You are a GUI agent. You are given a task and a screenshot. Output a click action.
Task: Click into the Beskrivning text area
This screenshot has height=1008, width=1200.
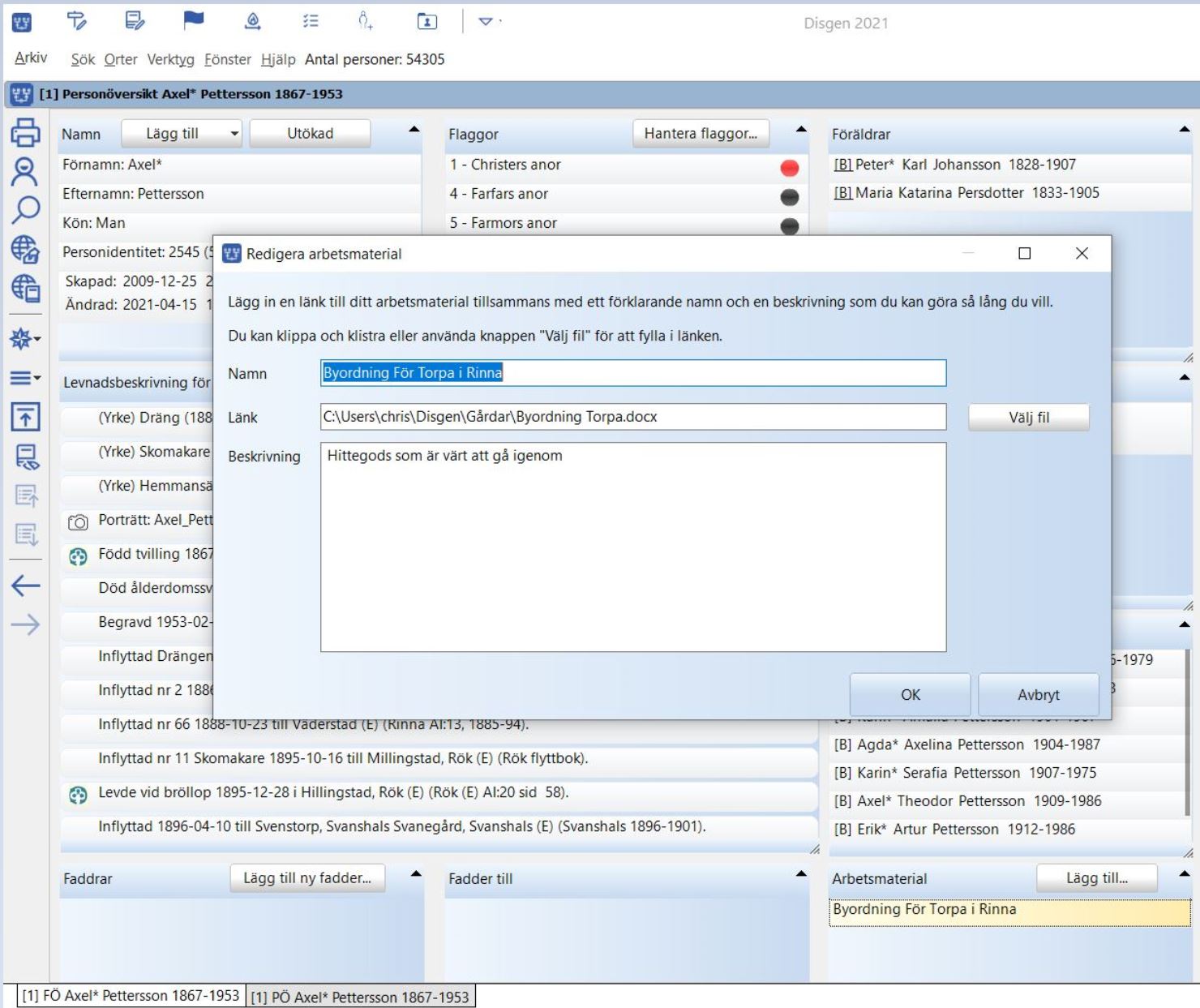[633, 547]
